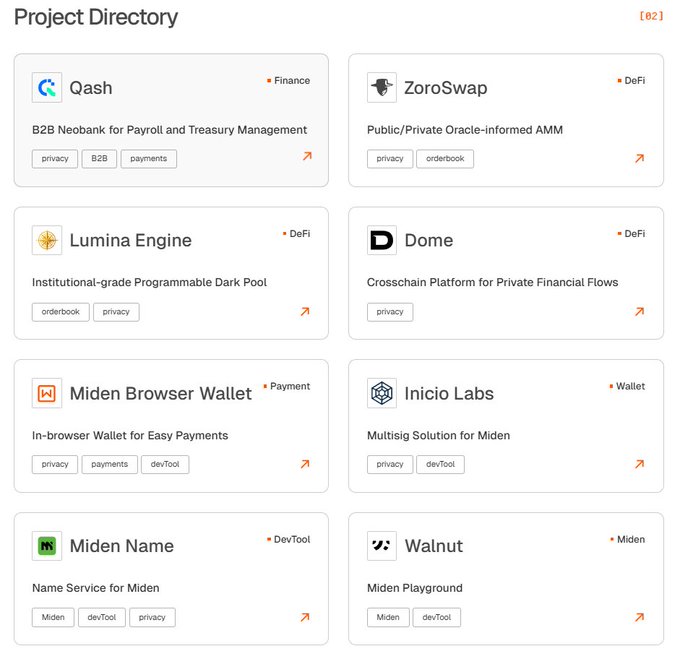Screen dimensions: 680x659
Task: Click the Walnut project title
Action: 434,546
